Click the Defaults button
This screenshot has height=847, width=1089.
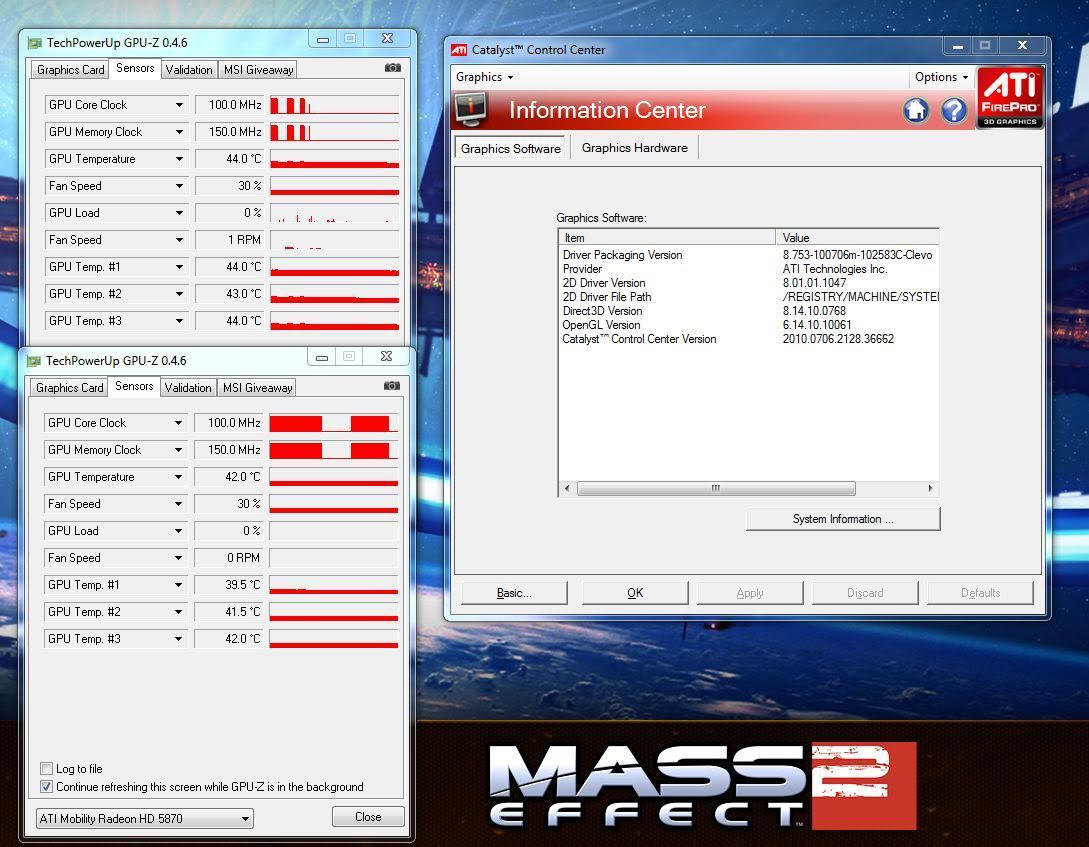pos(981,593)
